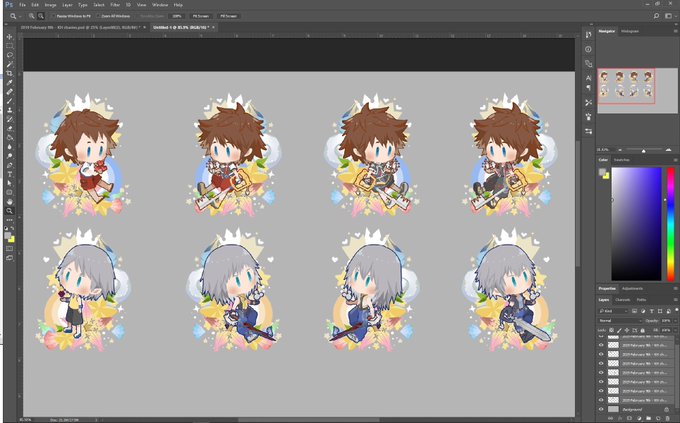The image size is (680, 423).
Task: Select the Pen tool
Action: [x=10, y=165]
